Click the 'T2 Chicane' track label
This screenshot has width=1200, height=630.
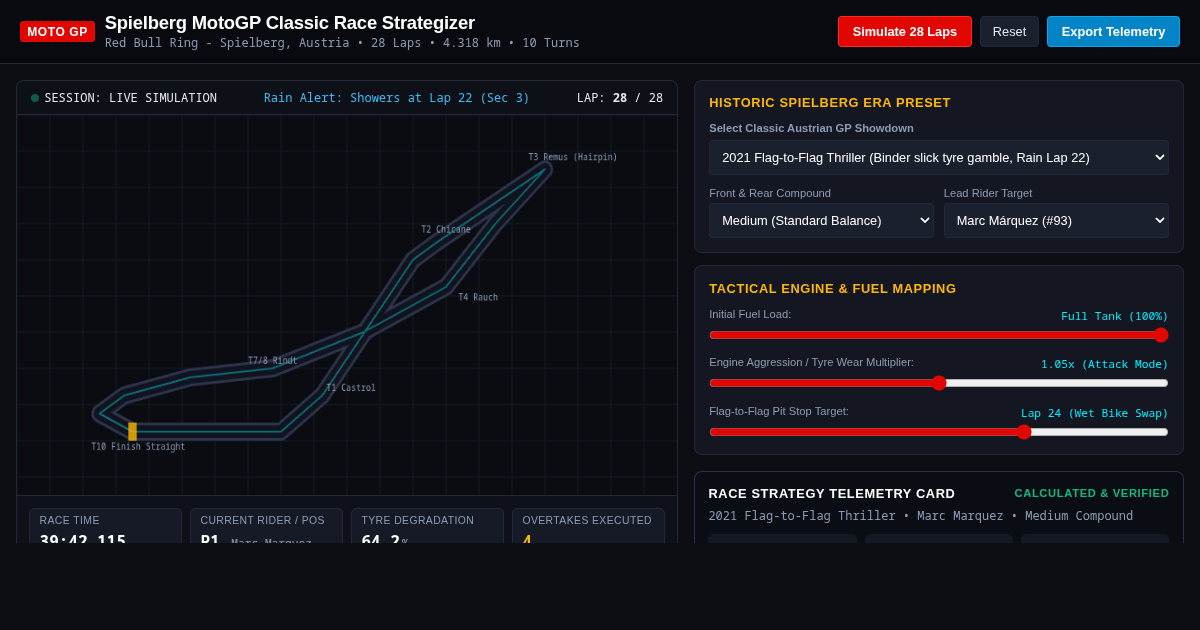point(446,229)
